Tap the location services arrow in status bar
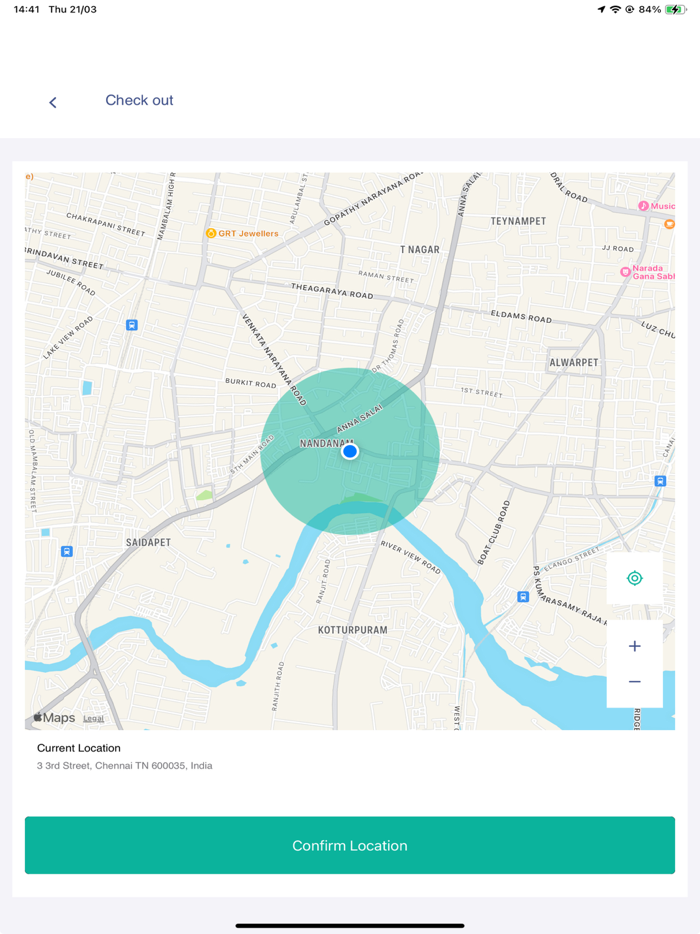Viewport: 700px width, 934px height. 601,10
